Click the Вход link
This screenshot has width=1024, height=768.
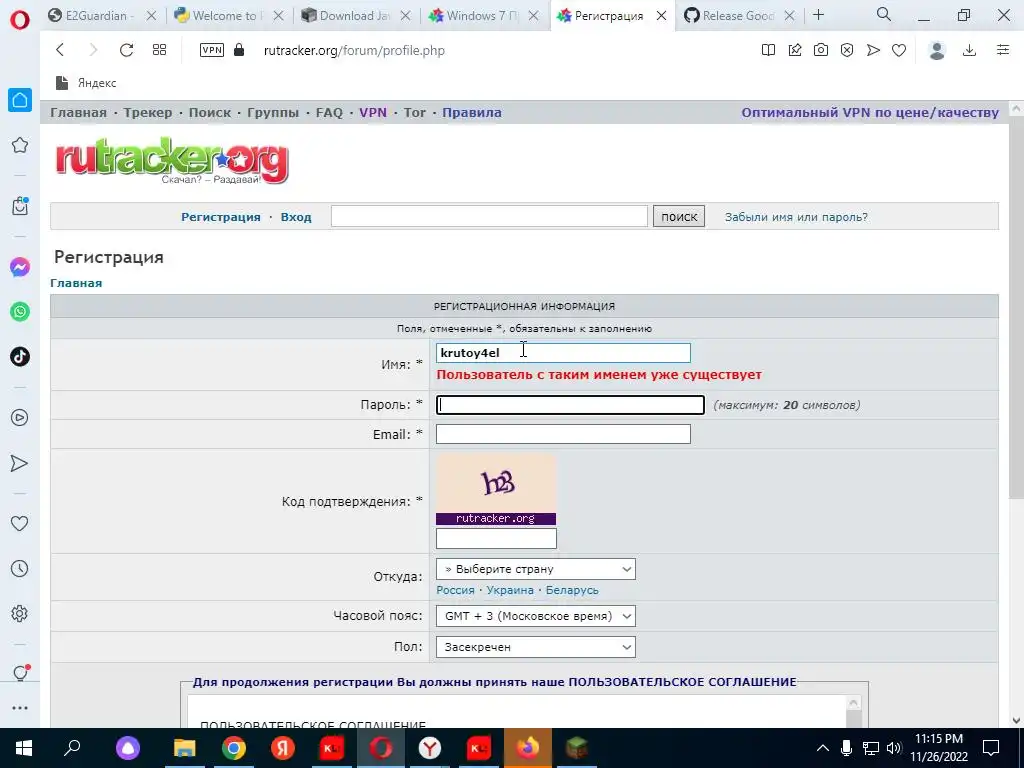click(296, 217)
